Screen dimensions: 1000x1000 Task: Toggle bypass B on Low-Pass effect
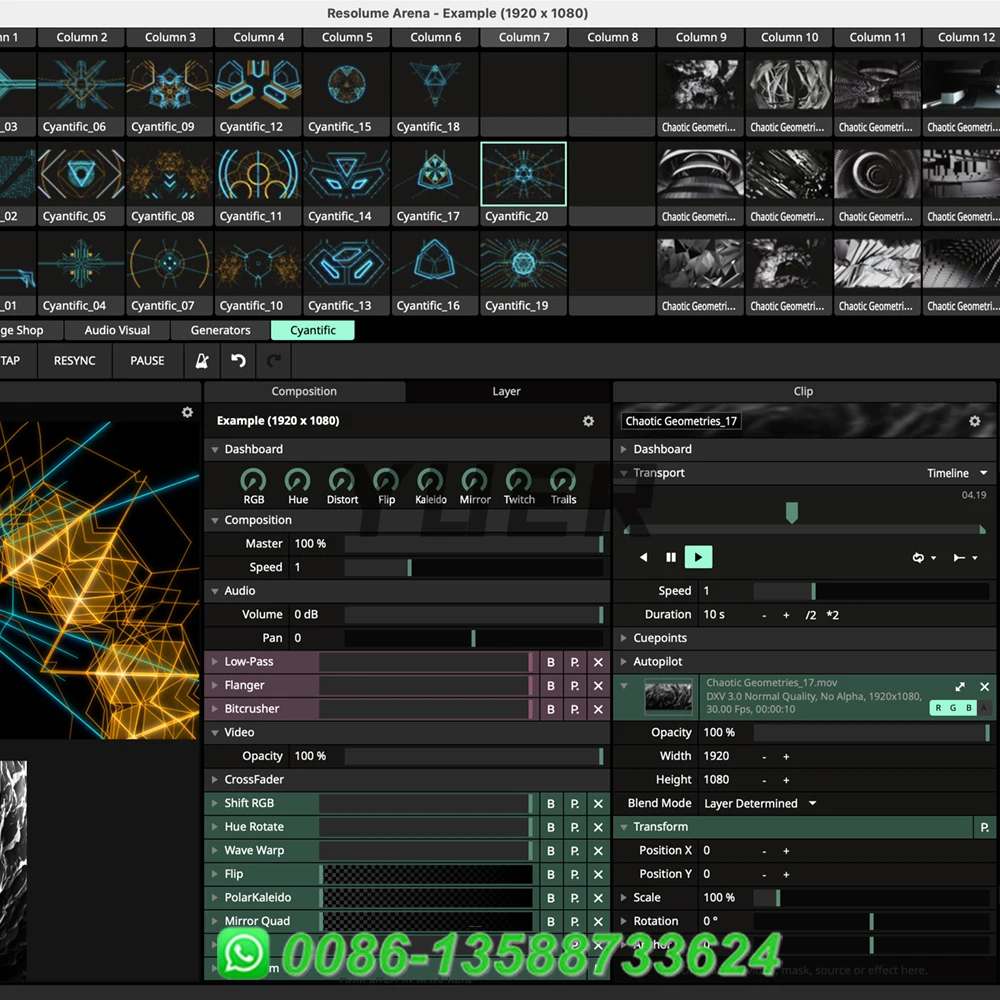(x=550, y=662)
